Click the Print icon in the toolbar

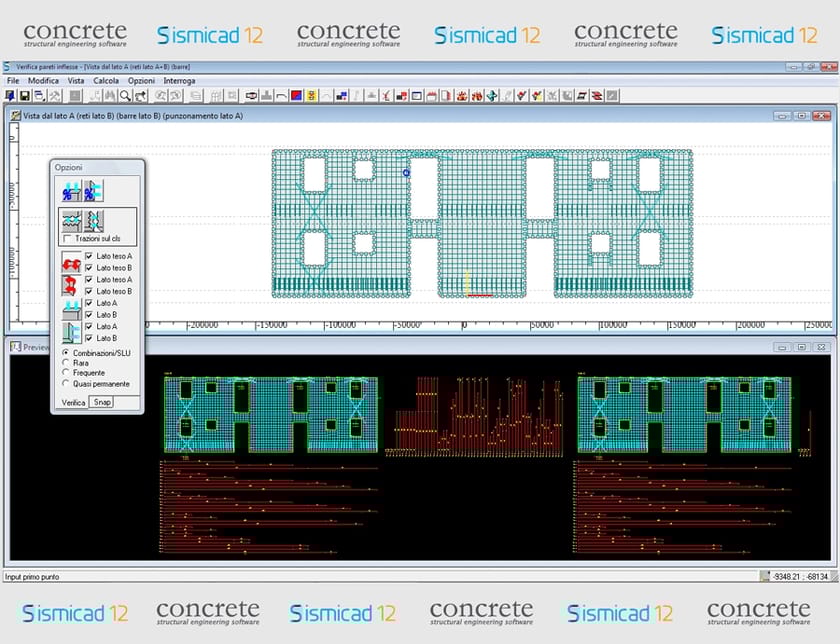click(38, 96)
